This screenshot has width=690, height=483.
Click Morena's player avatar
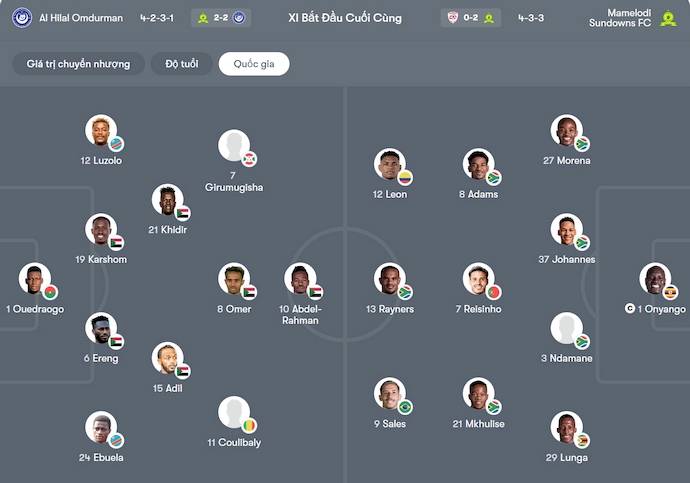[566, 131]
